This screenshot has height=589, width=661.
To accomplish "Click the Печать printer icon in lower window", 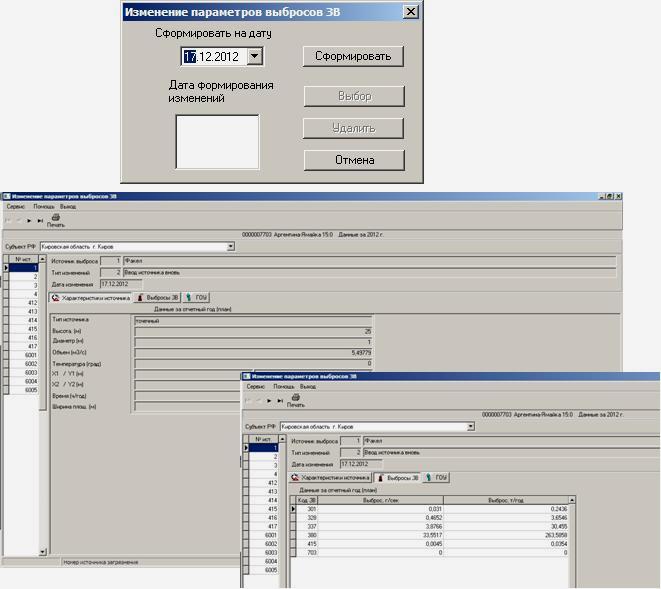I will point(296,399).
